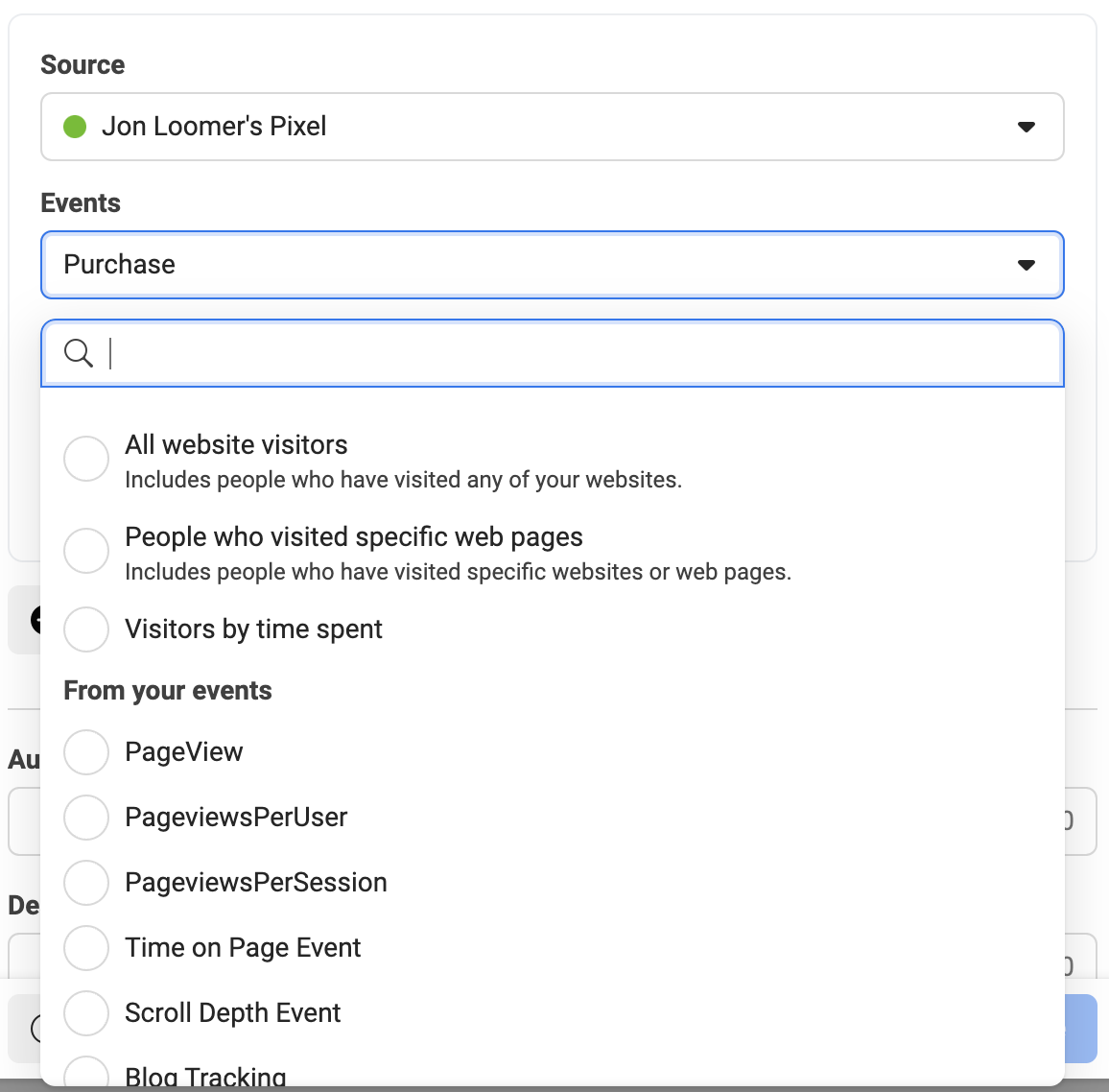Image resolution: width=1109 pixels, height=1092 pixels.
Task: Click the Time on Page Event label
Action: point(243,948)
